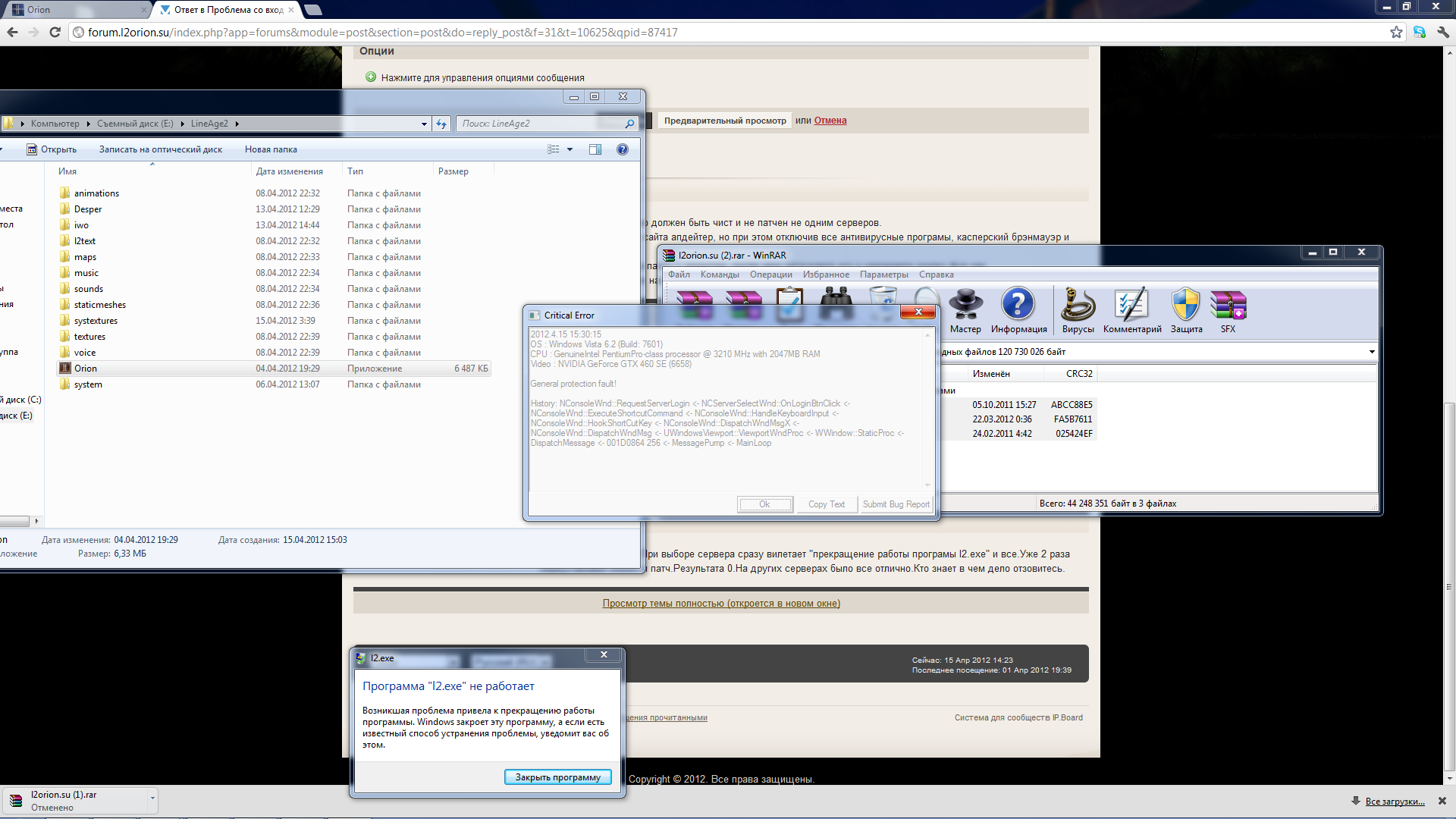Select the Orion application file
Screen dimensions: 1456x819
click(x=274, y=369)
